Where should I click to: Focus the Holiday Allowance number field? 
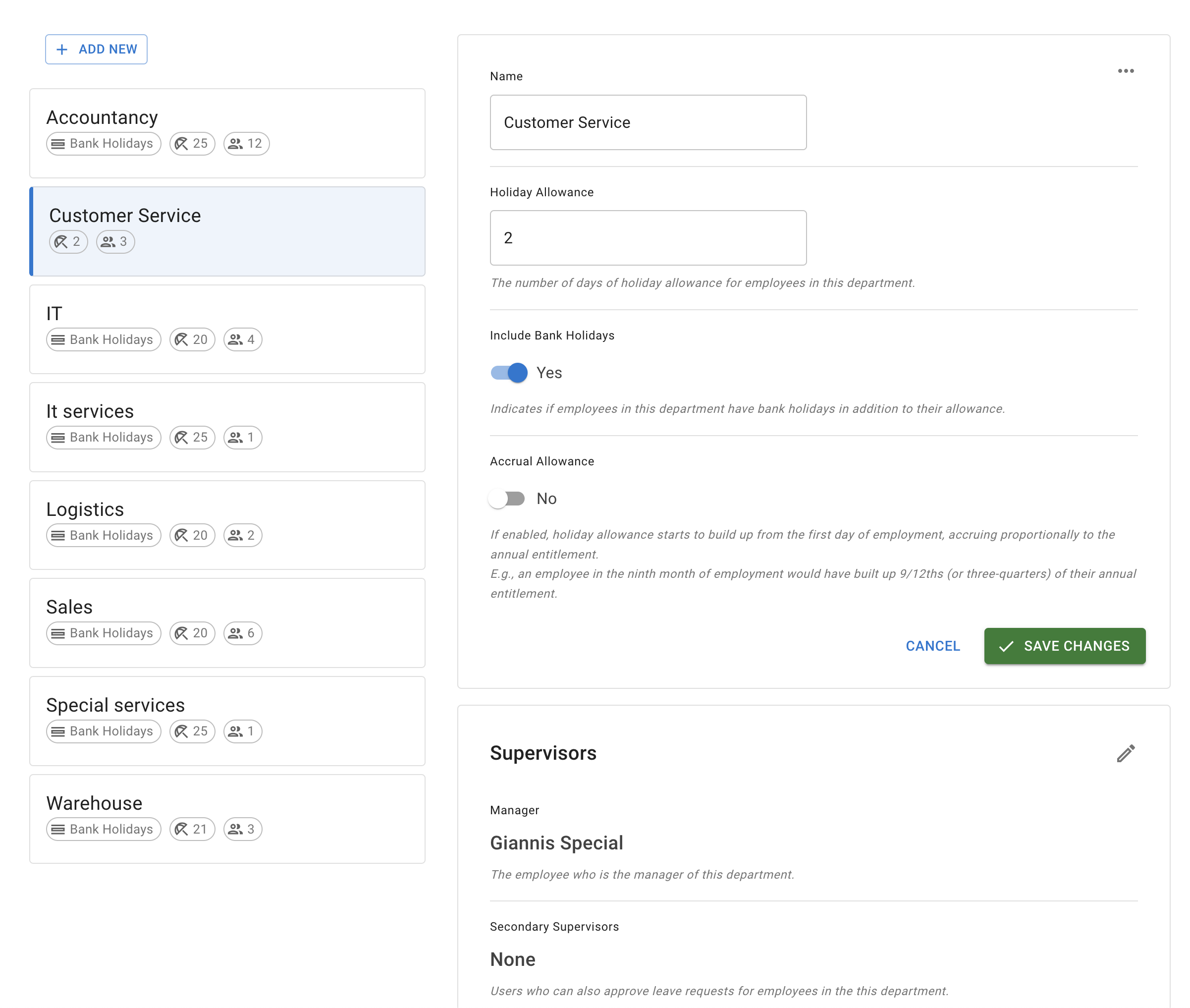point(648,238)
